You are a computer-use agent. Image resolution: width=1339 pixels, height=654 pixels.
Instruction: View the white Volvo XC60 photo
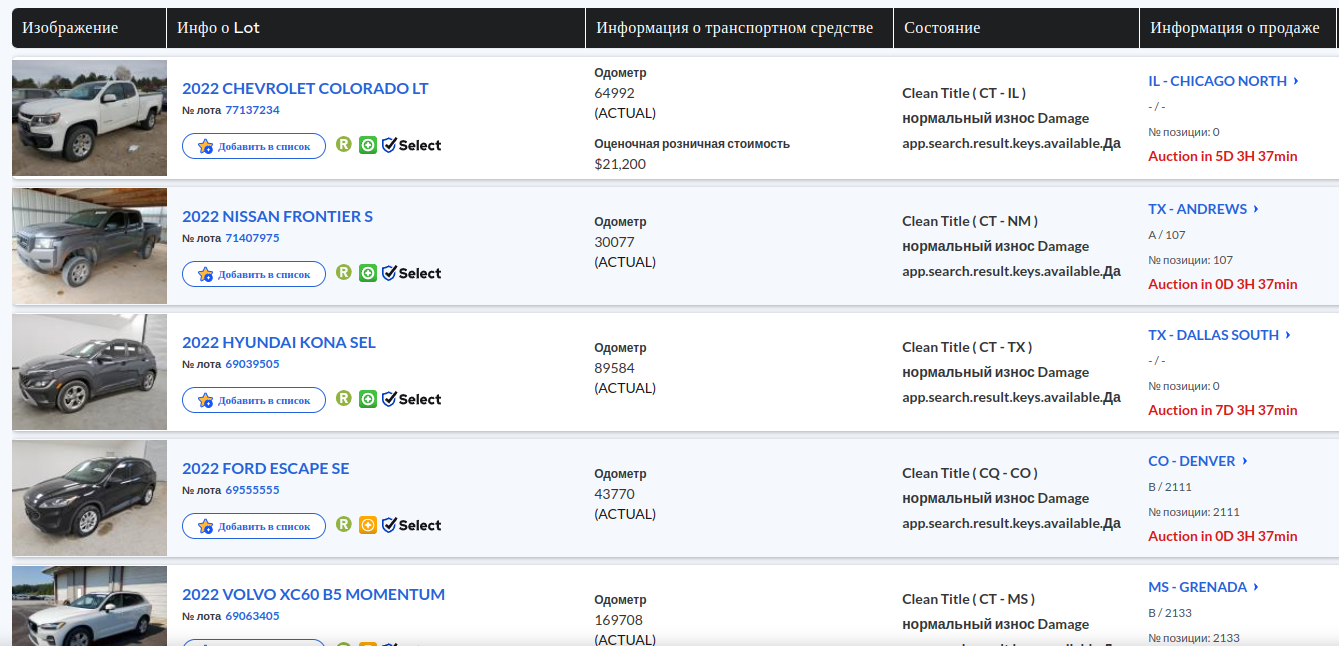point(90,606)
